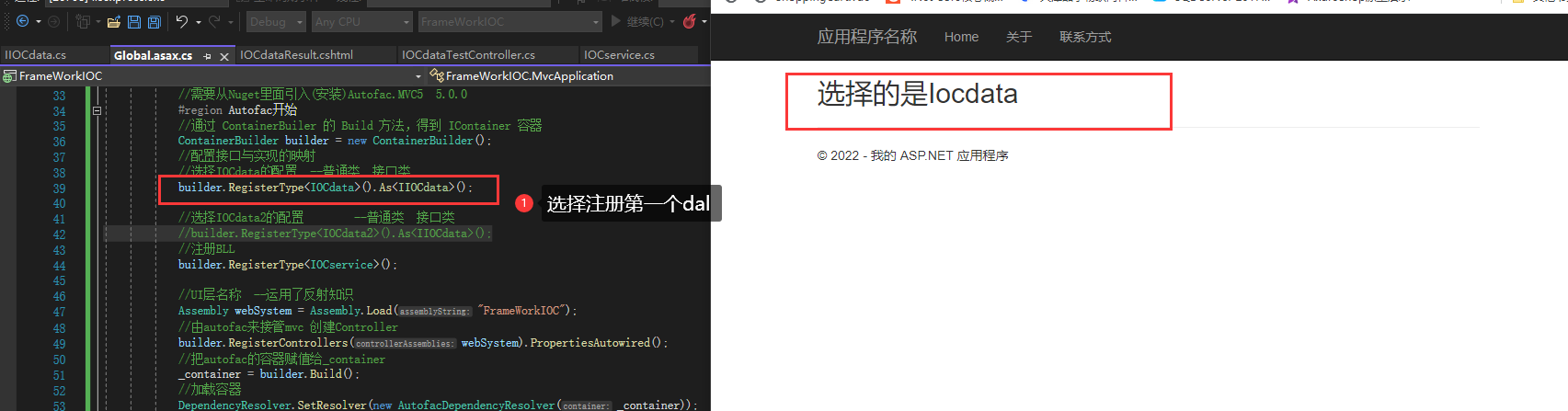Click the Assembly.Load "FrameWorkIOC" code line

pos(378,311)
